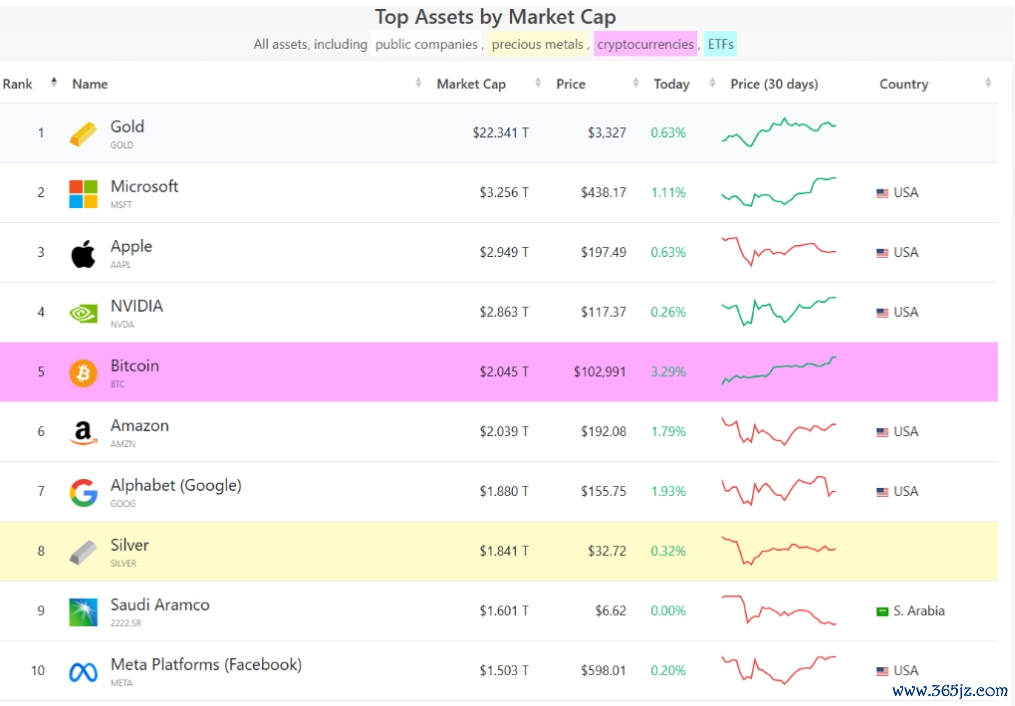
Task: View NVIDIA 30-day price chart
Action: click(779, 311)
